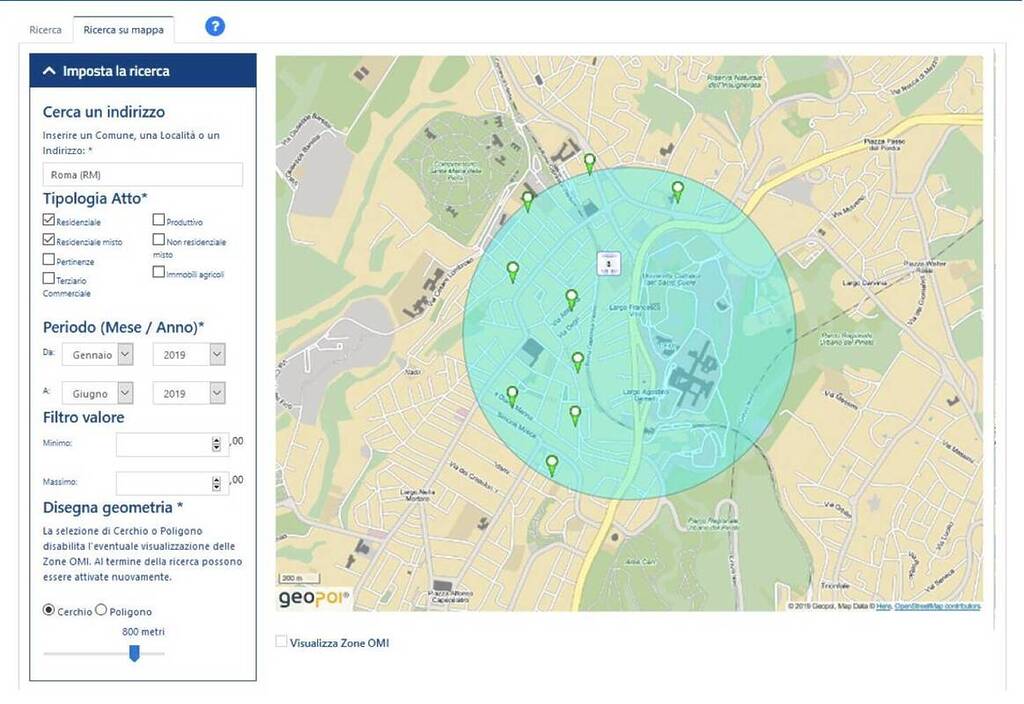The height and width of the screenshot is (704, 1024).
Task: Click the geopoi logo on the map
Action: point(314,598)
